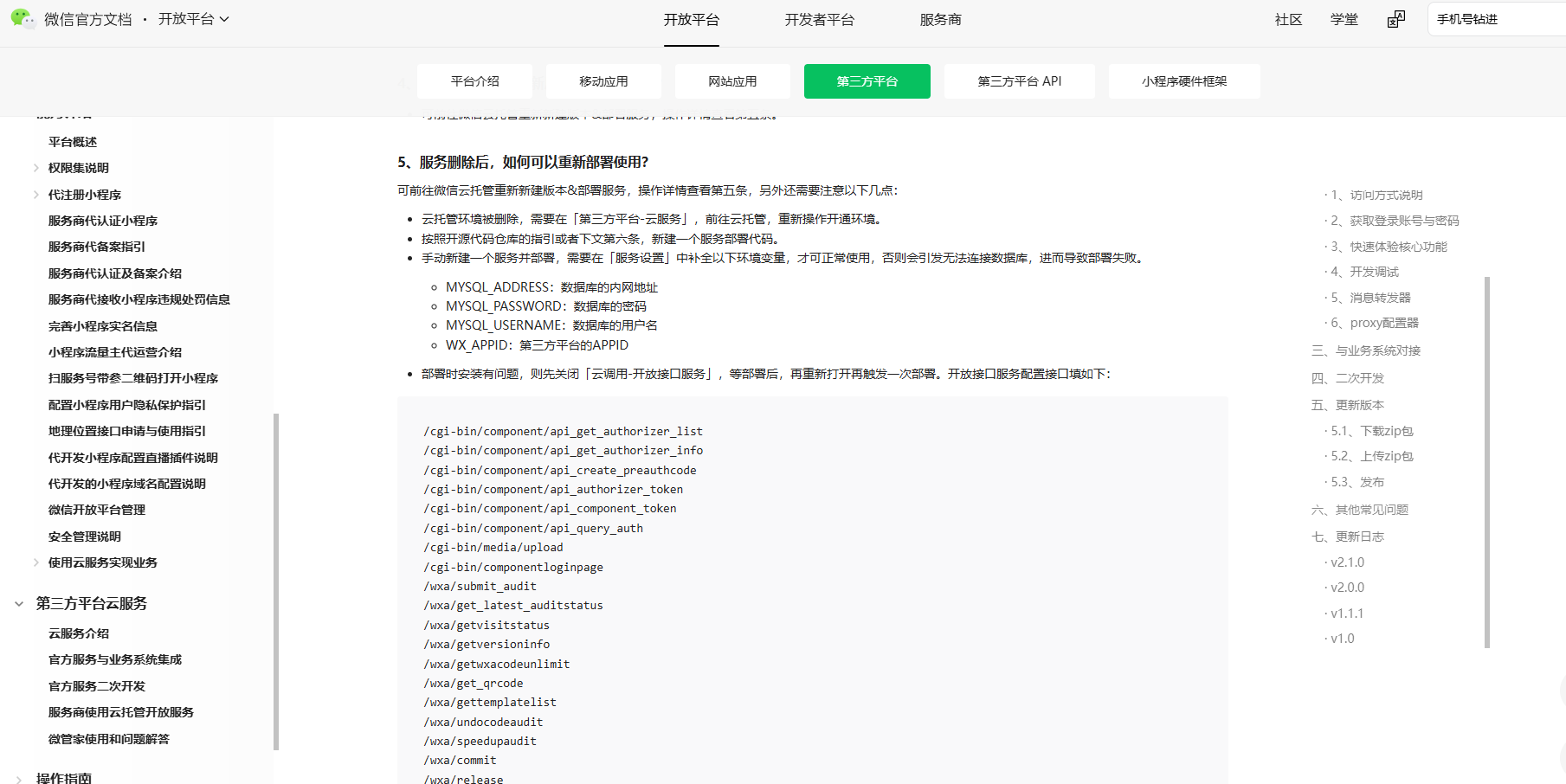The width and height of the screenshot is (1566, 784).
Task: Open 完善小程序实名信息 sidebar item
Action: pyautogui.click(x=103, y=326)
